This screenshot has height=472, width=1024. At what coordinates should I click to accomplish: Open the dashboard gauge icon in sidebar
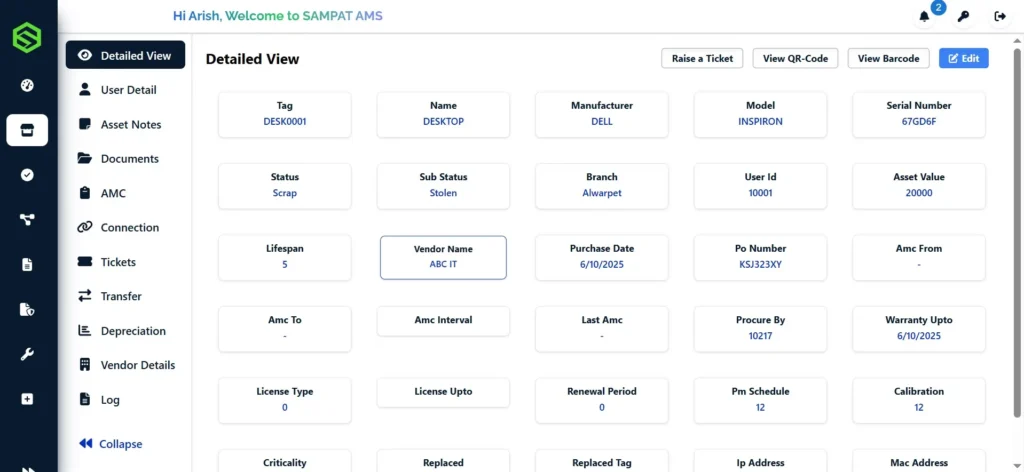[27, 85]
